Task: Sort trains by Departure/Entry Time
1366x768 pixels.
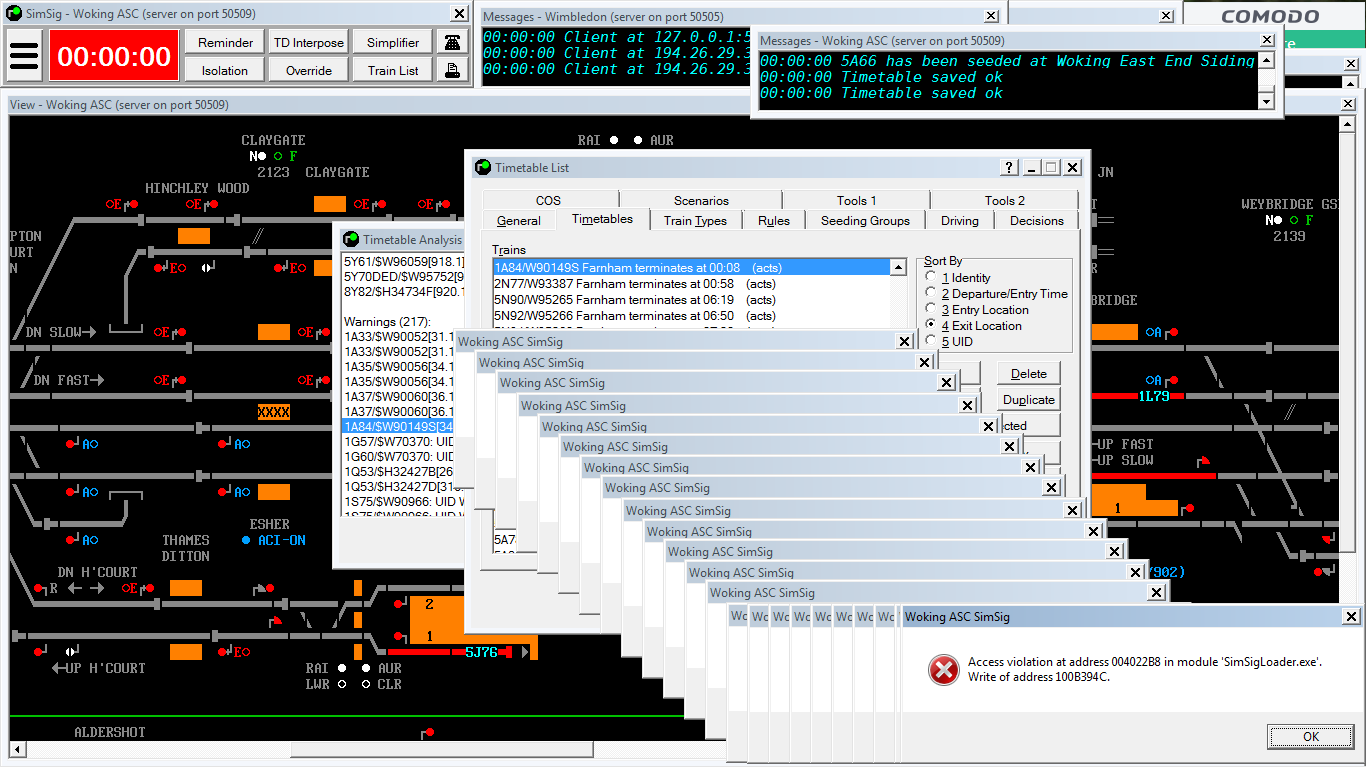Action: pos(932,294)
